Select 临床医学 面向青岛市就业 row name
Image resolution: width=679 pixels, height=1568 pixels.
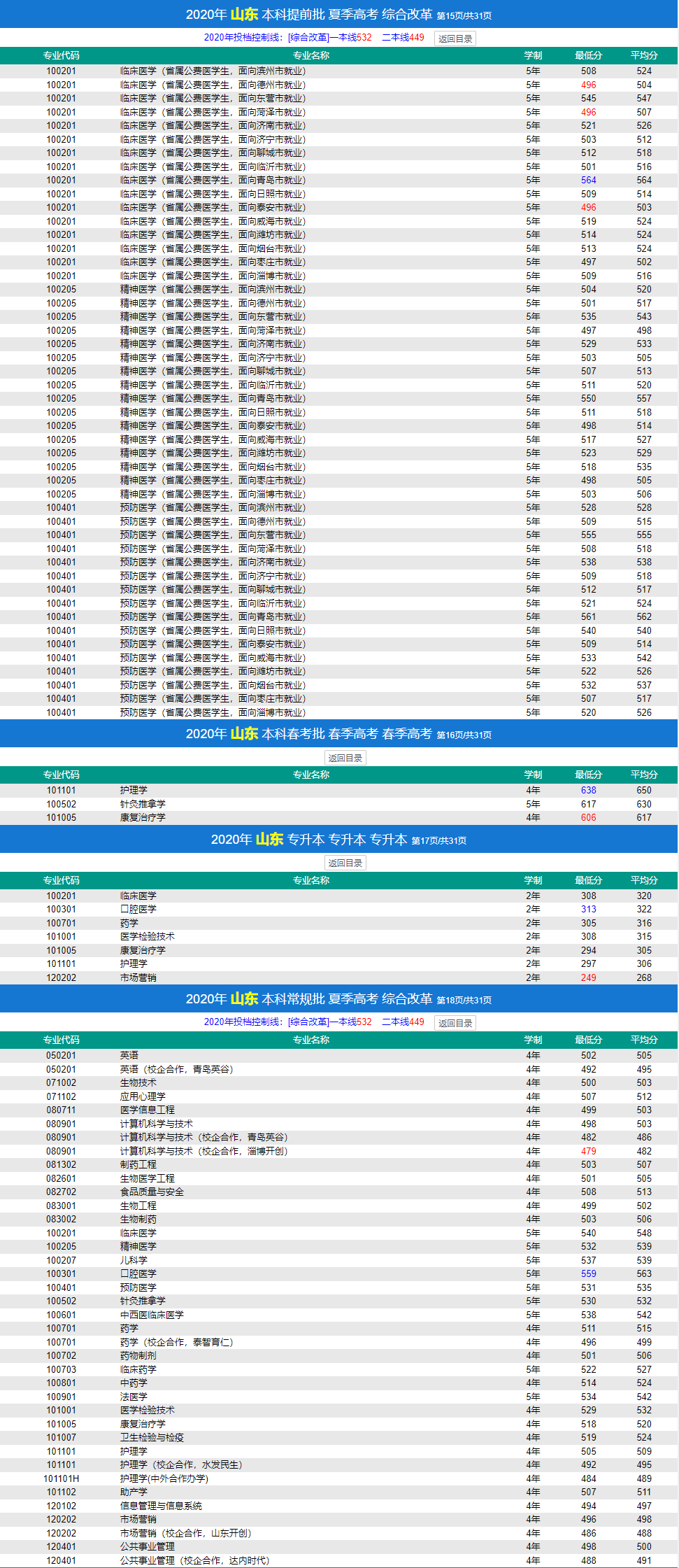(x=213, y=180)
